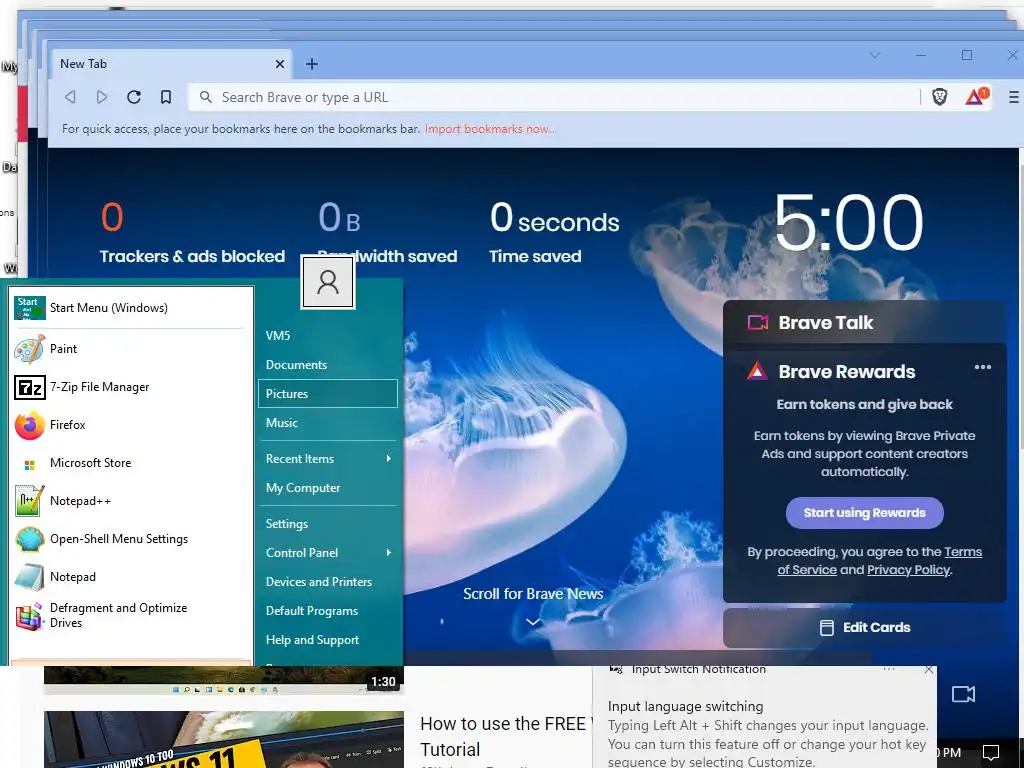Open Settings from Start Menu
Screen dimensions: 1024x768
[328, 524]
